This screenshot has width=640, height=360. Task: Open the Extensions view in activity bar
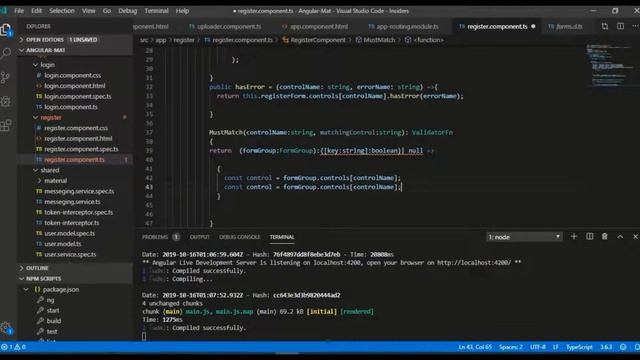[x=6, y=125]
